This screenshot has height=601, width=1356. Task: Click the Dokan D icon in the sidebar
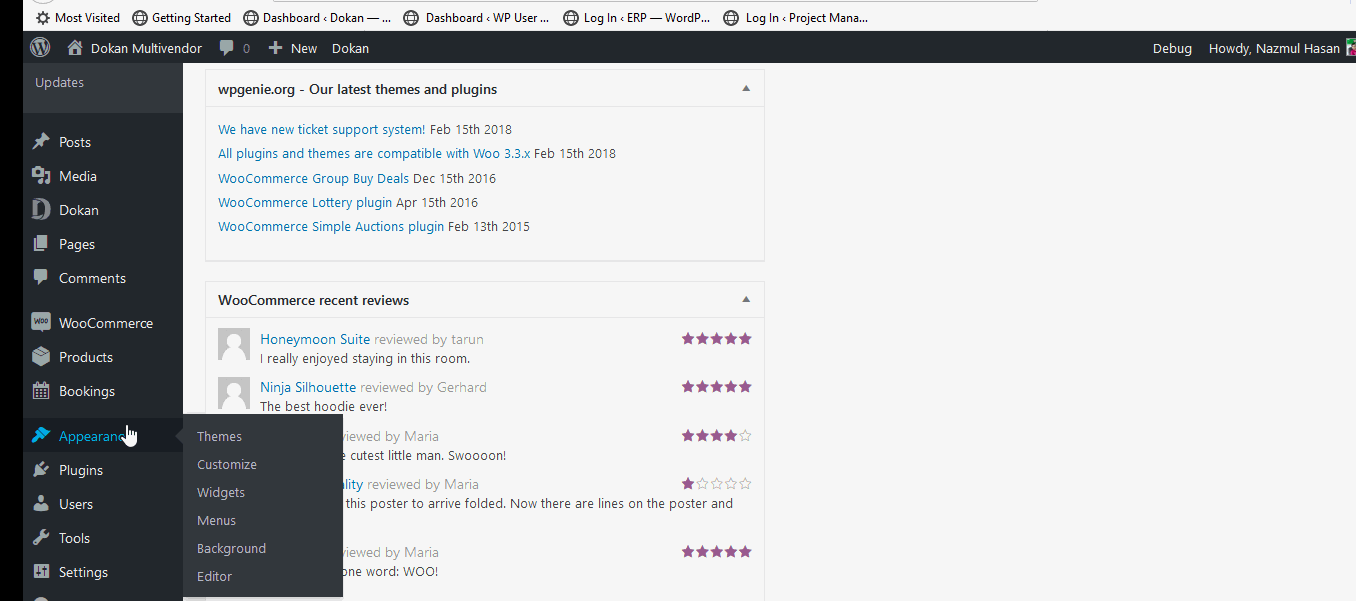pos(41,210)
